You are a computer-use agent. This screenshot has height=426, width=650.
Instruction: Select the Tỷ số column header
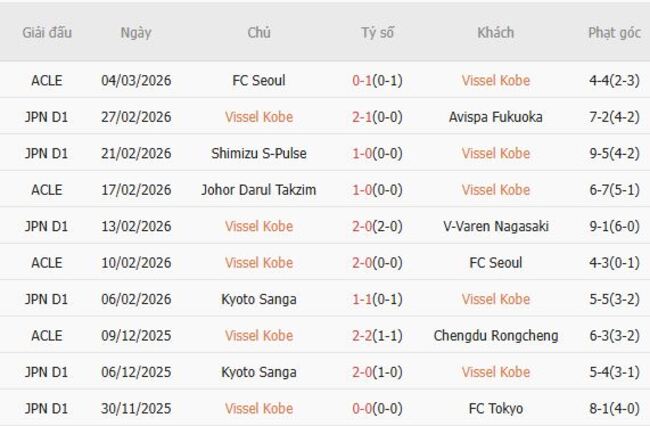click(x=377, y=32)
